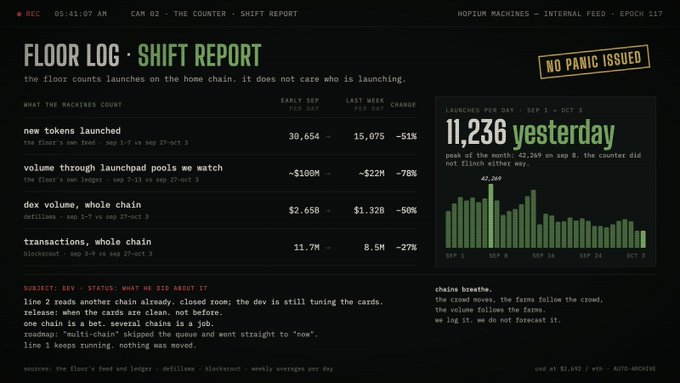The width and height of the screenshot is (680, 383).
Task: Click the 'FLOOR LOG' heading
Action: coord(72,56)
